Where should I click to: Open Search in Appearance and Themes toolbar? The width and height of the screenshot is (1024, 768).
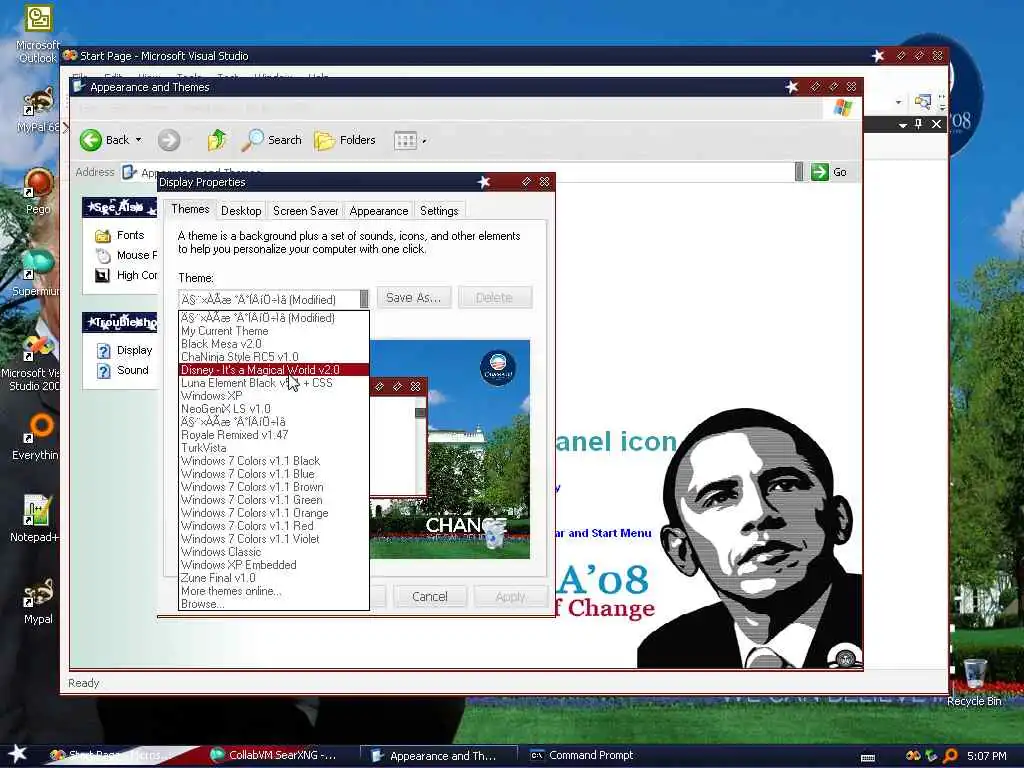click(271, 140)
